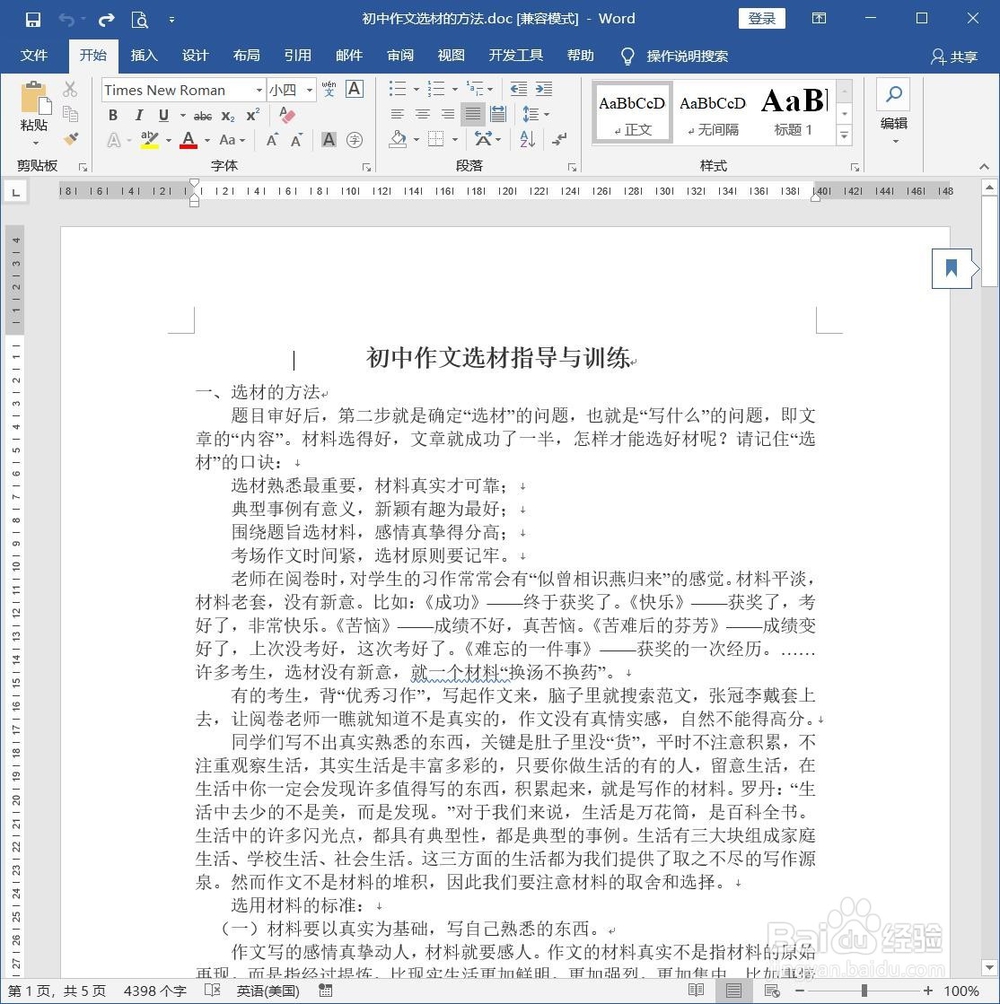The height and width of the screenshot is (1004, 1000).
Task: Click the vertical scrollbar down arrow
Action: pos(989,968)
